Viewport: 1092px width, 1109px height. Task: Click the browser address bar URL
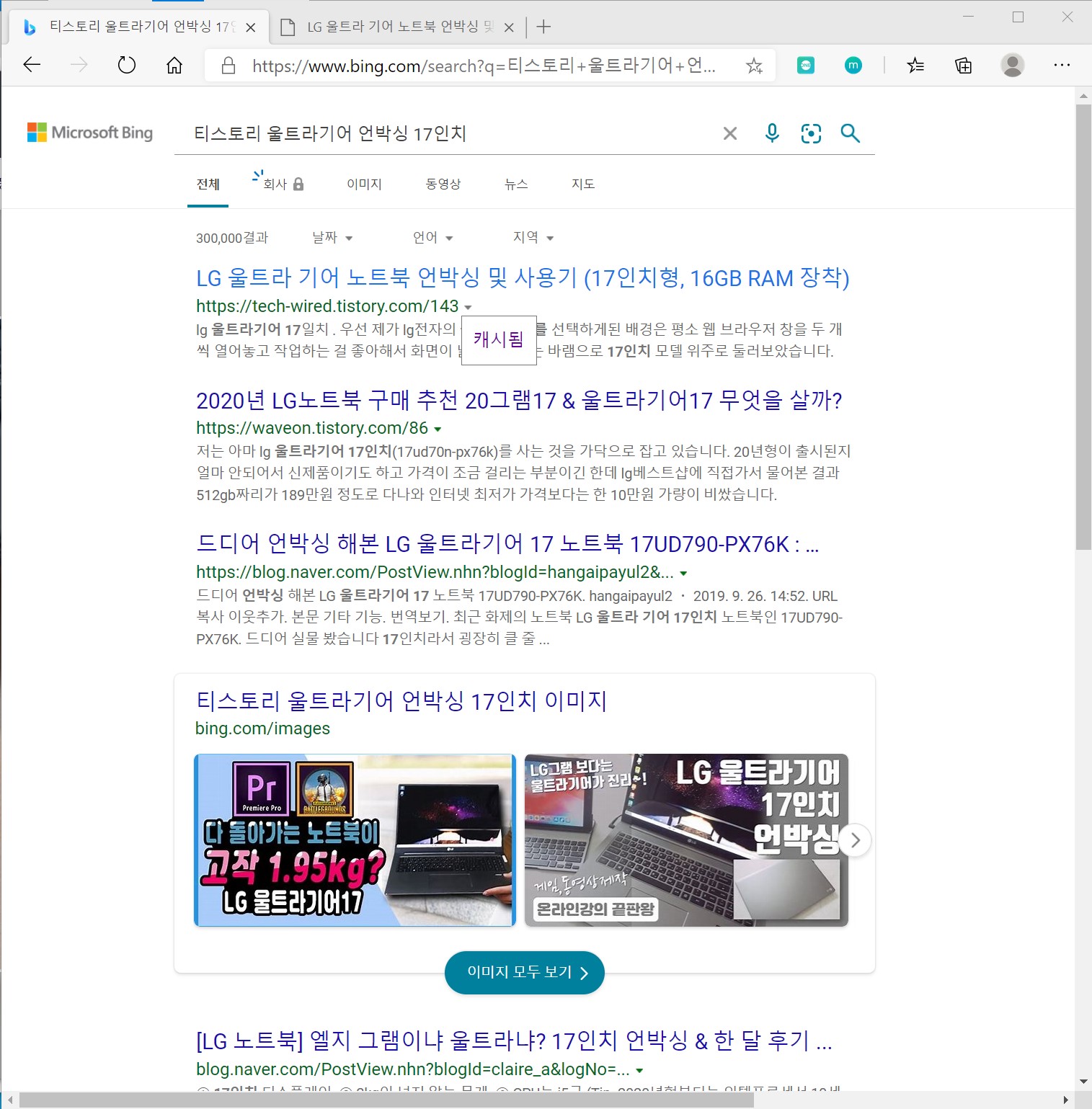(483, 66)
